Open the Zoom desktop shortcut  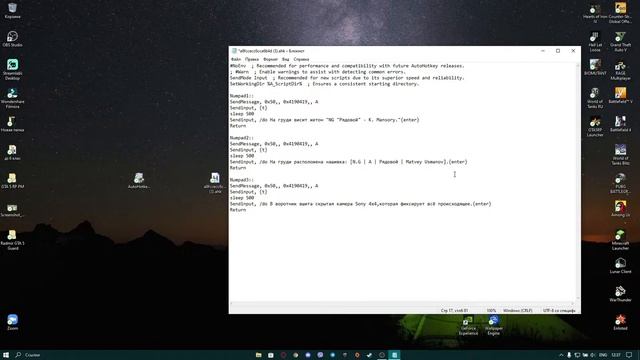click(12, 322)
